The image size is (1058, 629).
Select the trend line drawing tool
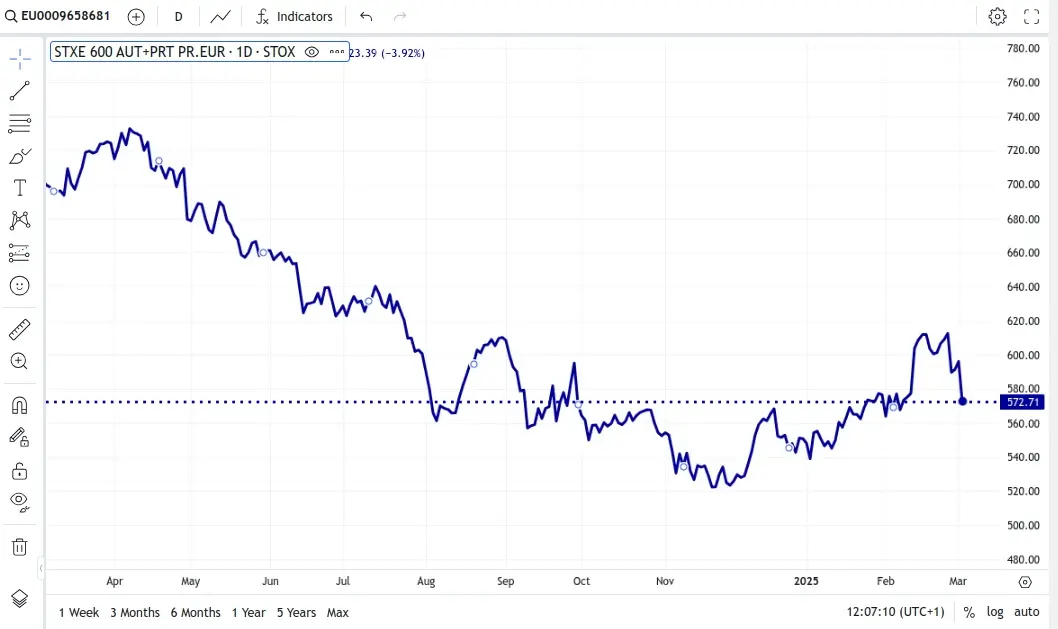(20, 91)
